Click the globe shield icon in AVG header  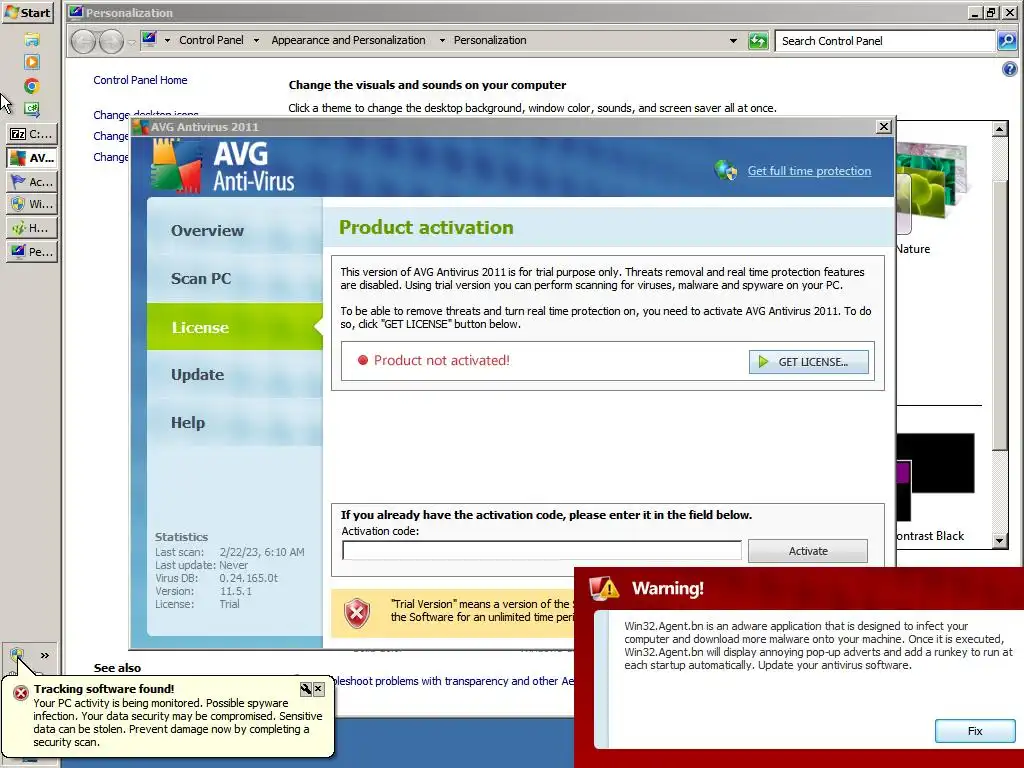point(726,170)
